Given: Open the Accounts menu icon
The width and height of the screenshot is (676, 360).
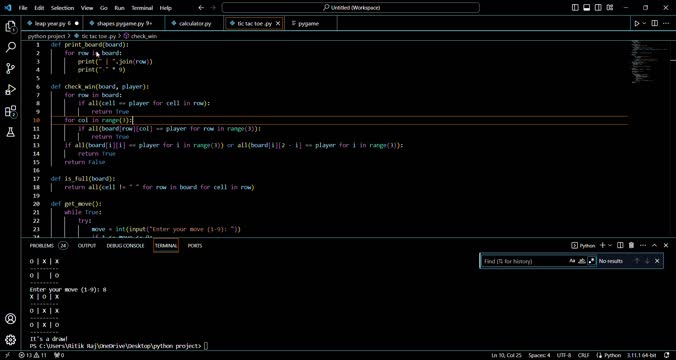Looking at the screenshot, I should (10, 319).
